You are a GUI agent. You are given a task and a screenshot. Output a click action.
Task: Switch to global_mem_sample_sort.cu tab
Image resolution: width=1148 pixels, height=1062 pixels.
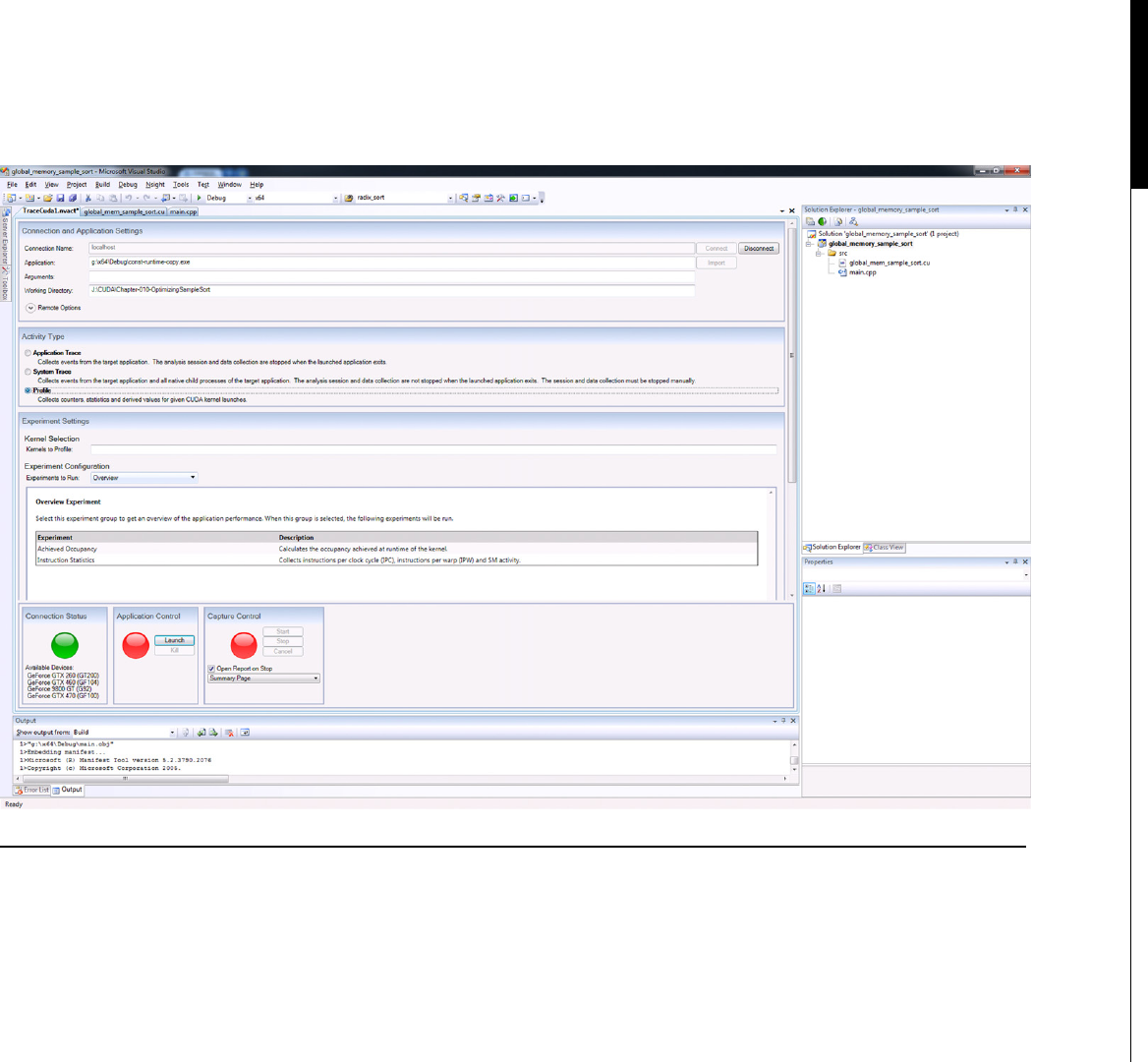coord(124,211)
